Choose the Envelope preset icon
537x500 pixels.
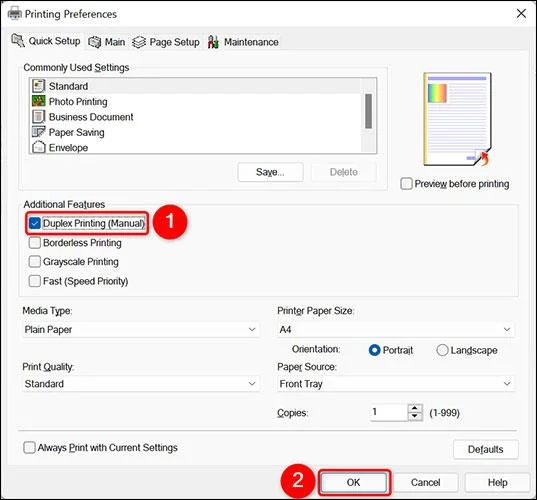38,147
